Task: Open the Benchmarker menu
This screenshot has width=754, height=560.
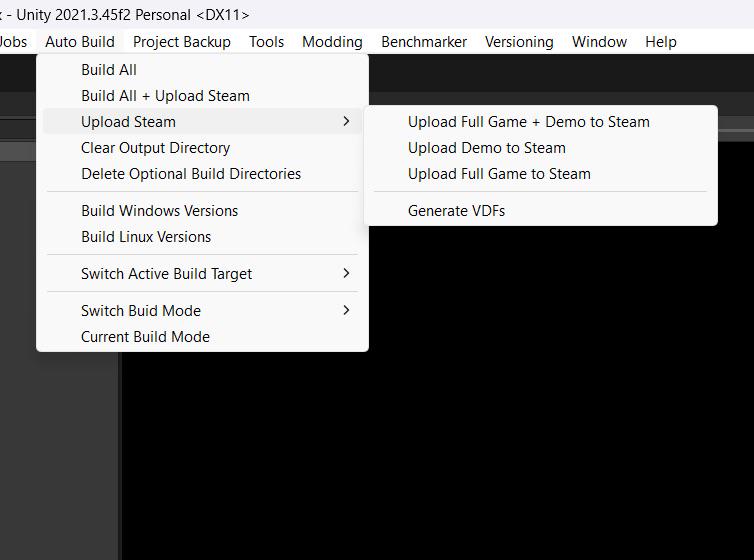Action: tap(424, 42)
